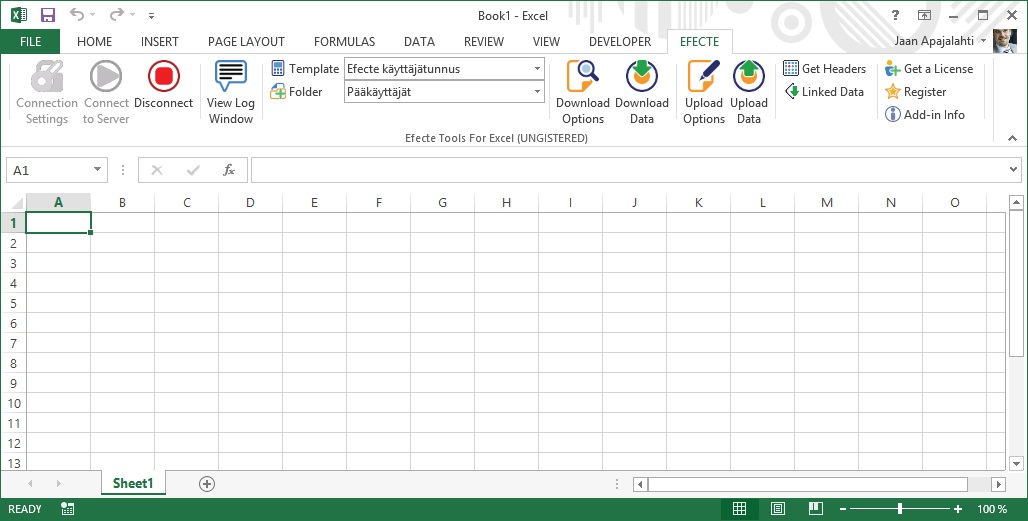This screenshot has width=1028, height=521.
Task: Click the horizontal scroll right arrow
Action: tap(998, 484)
